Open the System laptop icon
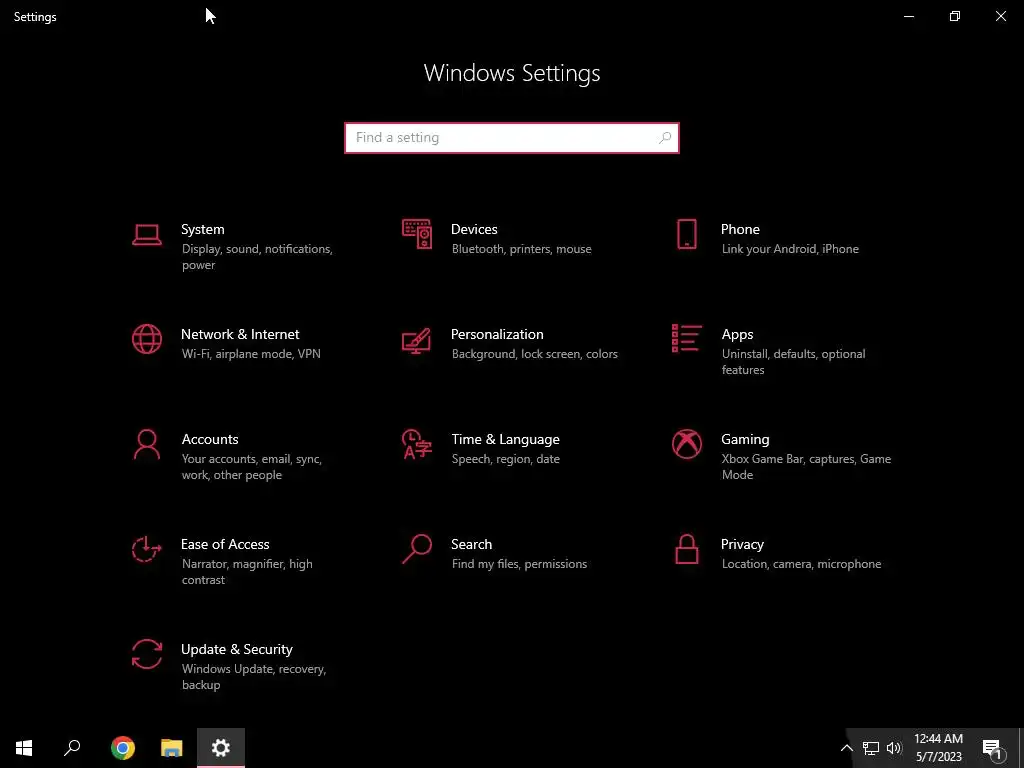The height and width of the screenshot is (768, 1024). tap(147, 234)
